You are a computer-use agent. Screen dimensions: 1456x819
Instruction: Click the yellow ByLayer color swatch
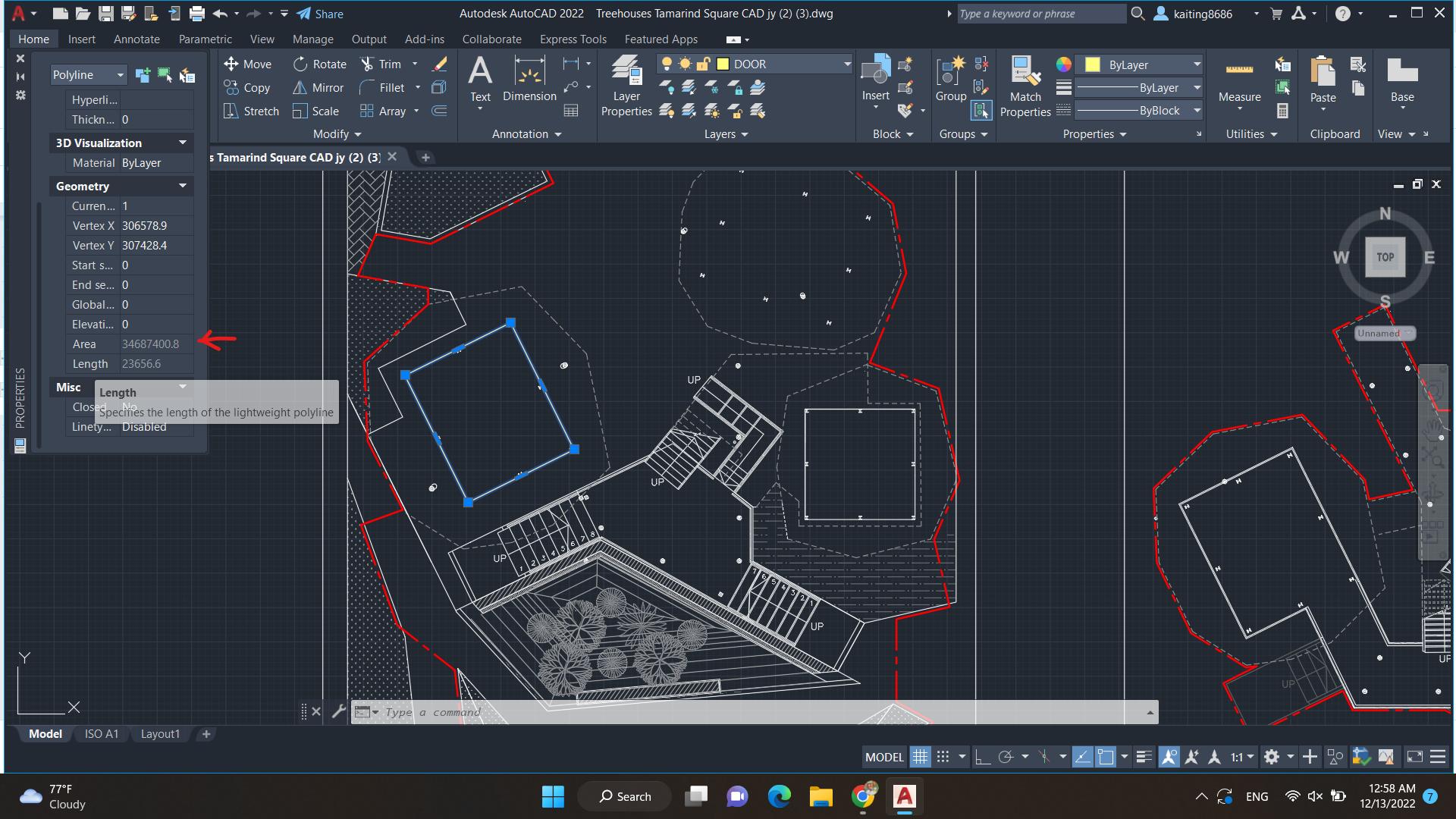click(1093, 65)
